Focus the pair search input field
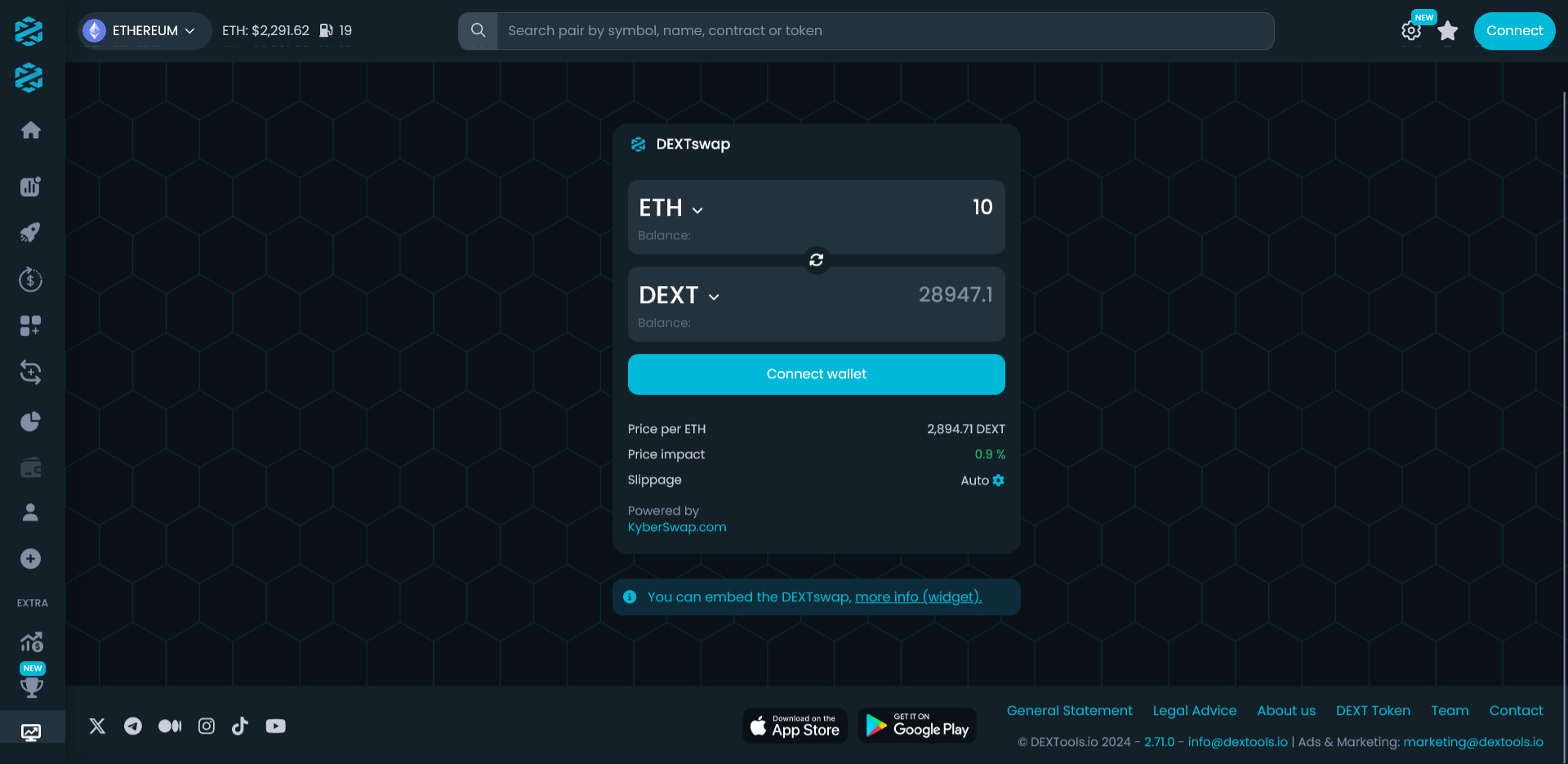This screenshot has width=1568, height=764. coord(885,31)
